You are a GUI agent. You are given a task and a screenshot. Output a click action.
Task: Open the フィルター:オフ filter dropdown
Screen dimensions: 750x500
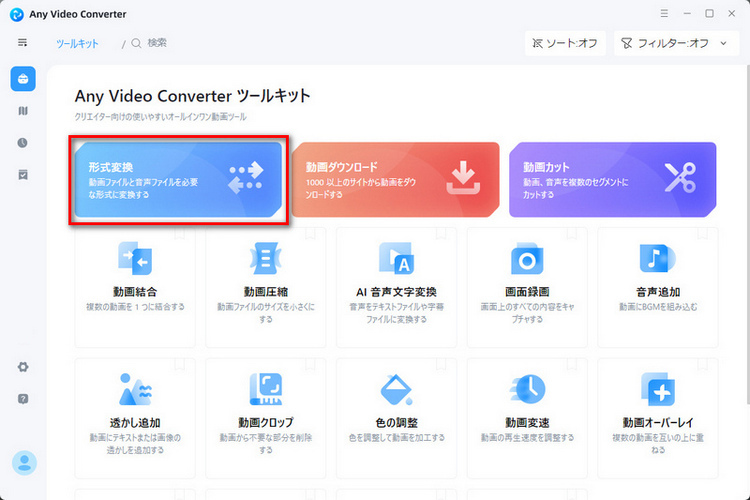(676, 44)
